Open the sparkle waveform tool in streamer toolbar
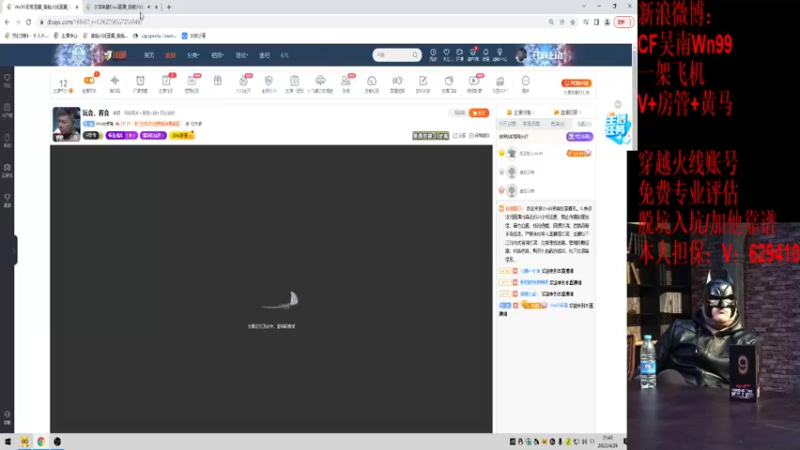This screenshot has width=800, height=450. click(115, 81)
